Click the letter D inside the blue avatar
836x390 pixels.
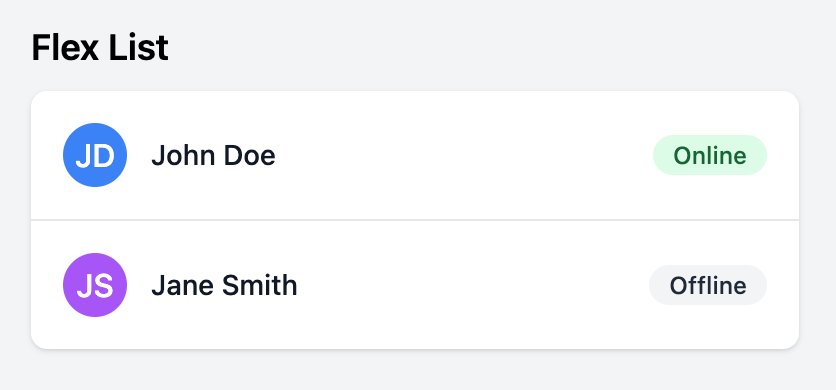coord(104,156)
